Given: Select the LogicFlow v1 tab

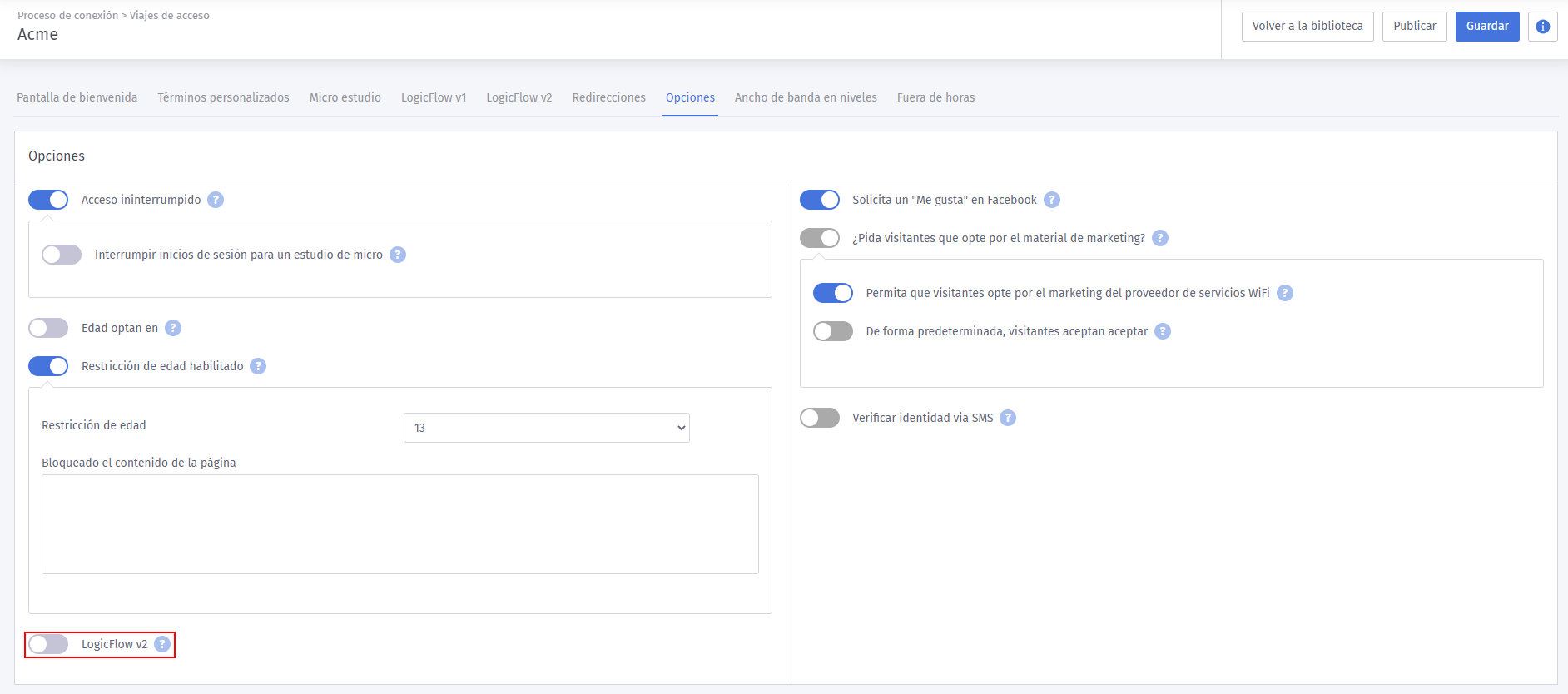Looking at the screenshot, I should 434,97.
